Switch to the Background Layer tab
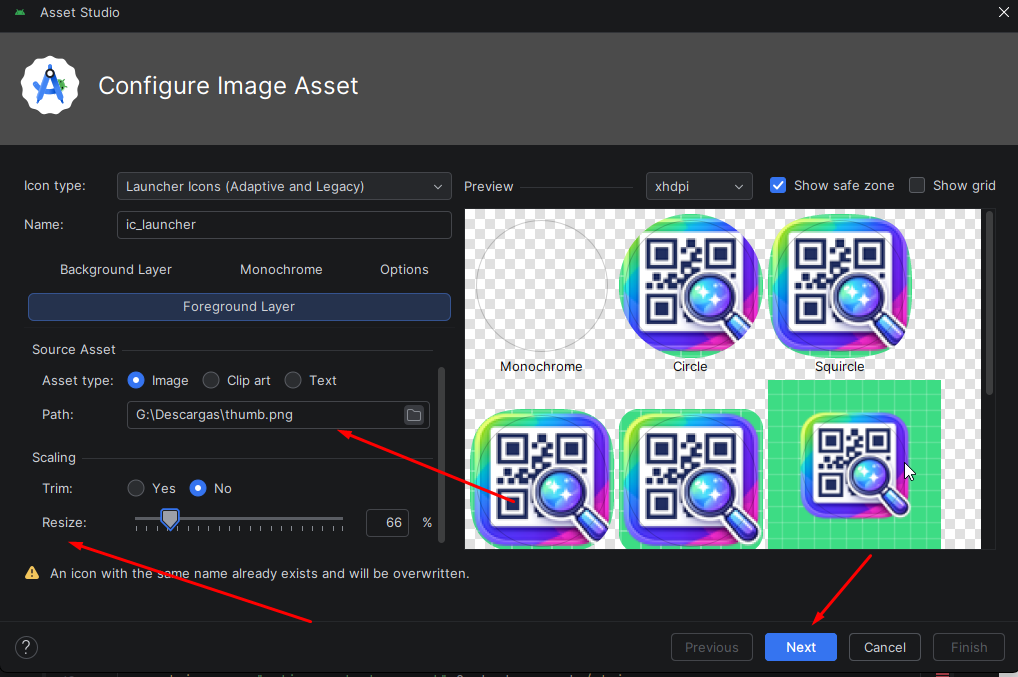The image size is (1018, 677). [116, 269]
